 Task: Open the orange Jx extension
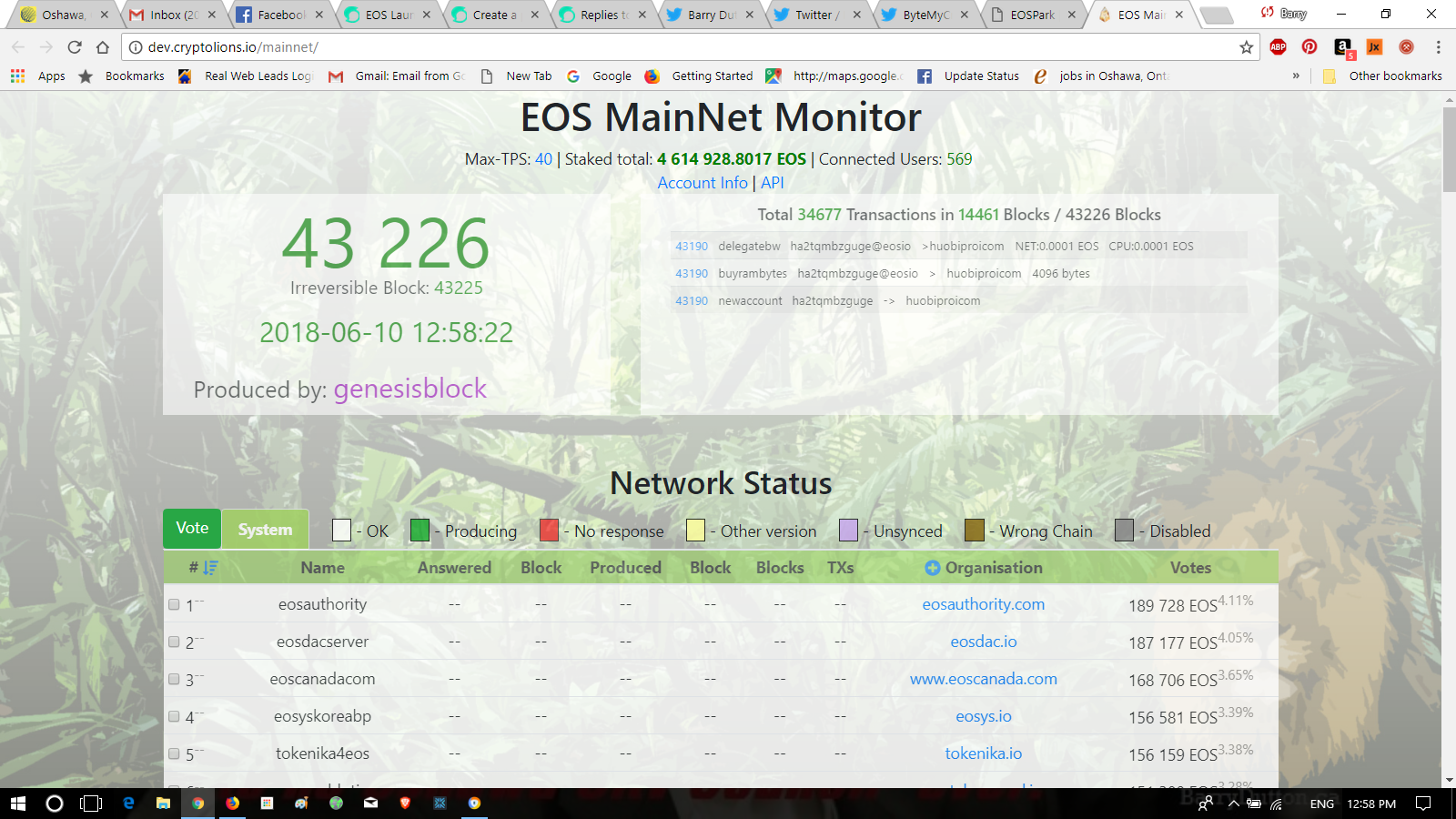1375,47
